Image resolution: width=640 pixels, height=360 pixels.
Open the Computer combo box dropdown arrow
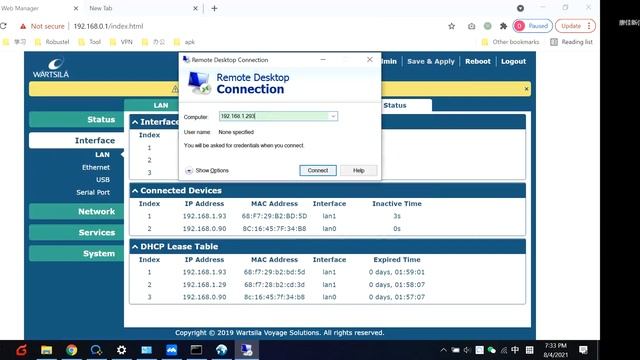[x=333, y=116]
